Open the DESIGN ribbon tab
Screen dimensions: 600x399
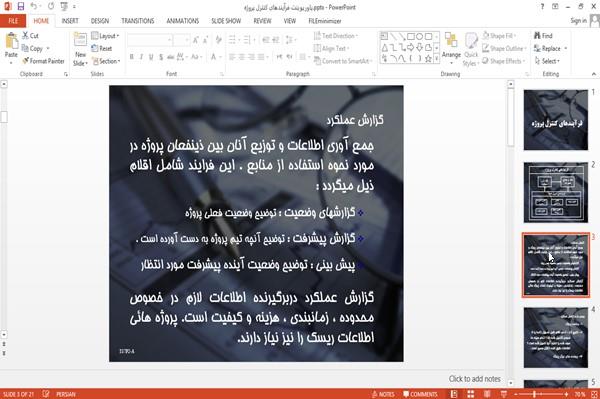100,21
